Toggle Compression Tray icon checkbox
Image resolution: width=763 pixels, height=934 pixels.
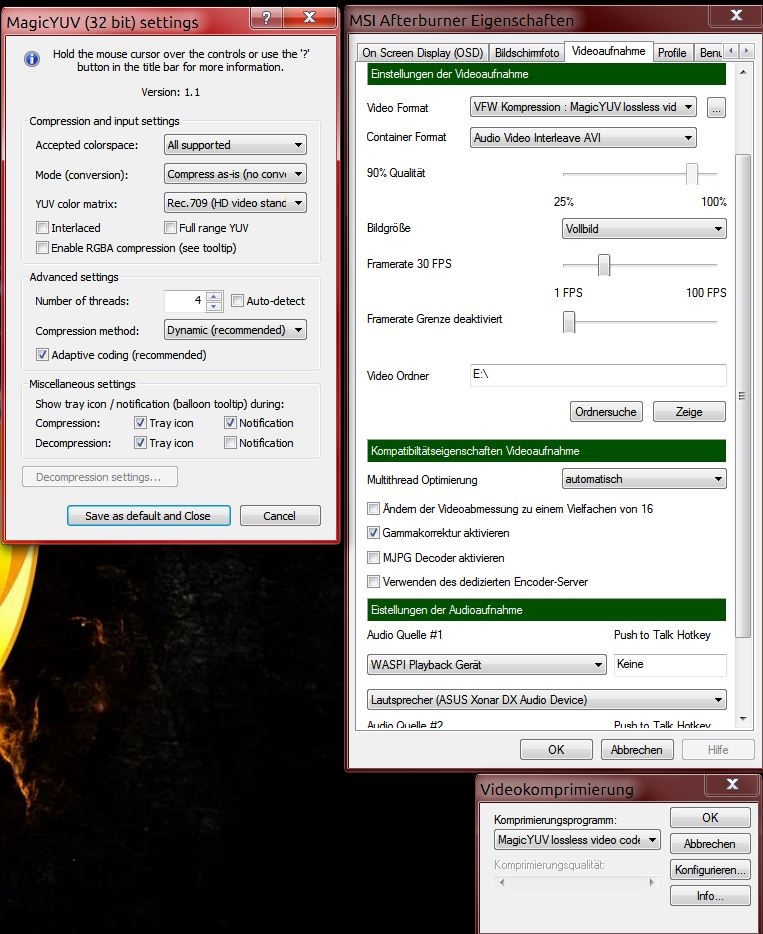tap(141, 423)
